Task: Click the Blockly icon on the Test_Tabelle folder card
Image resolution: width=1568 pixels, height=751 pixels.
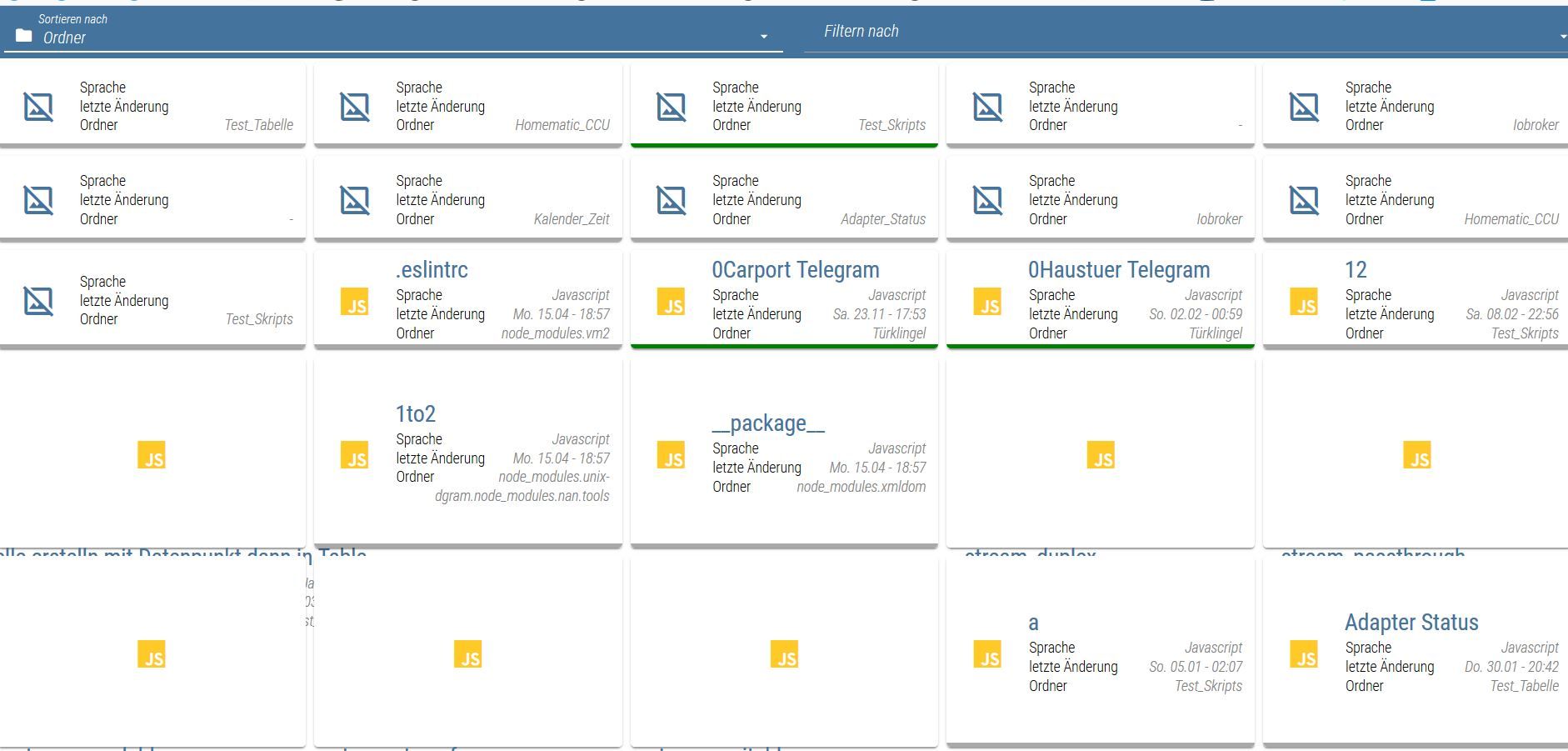Action: click(38, 107)
